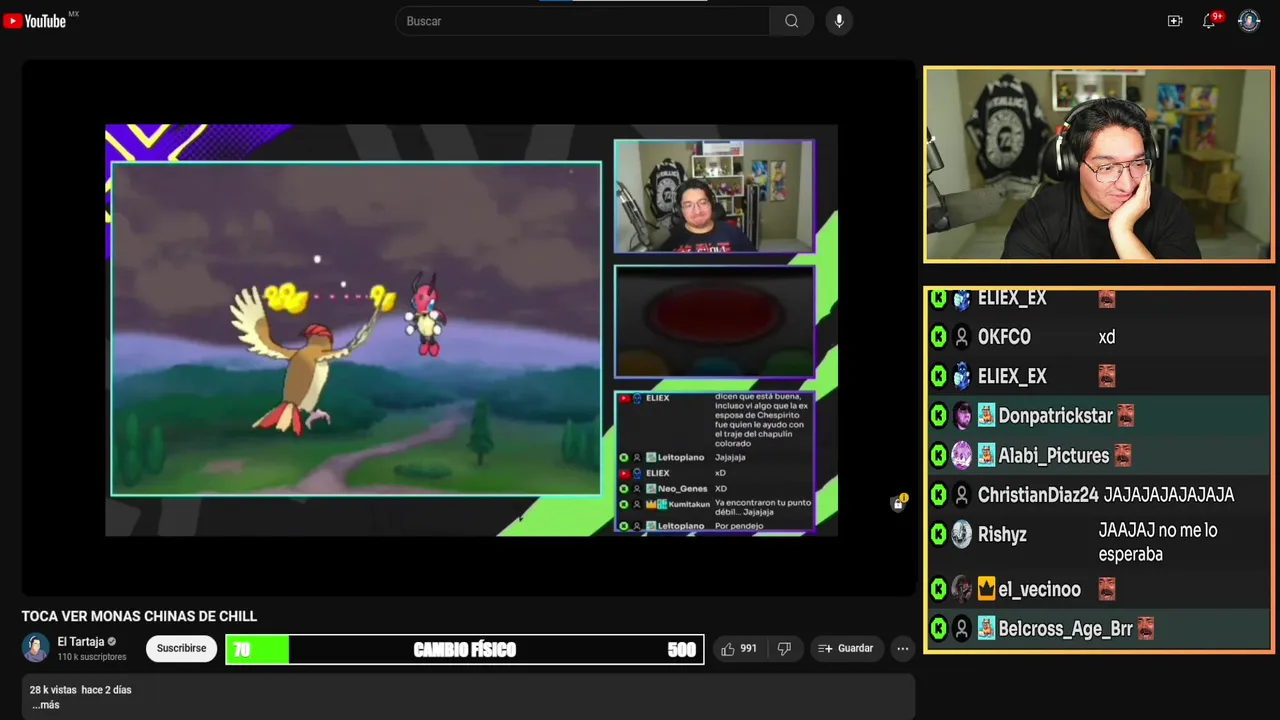Click the video title text
The height and width of the screenshot is (720, 1280).
click(x=139, y=616)
